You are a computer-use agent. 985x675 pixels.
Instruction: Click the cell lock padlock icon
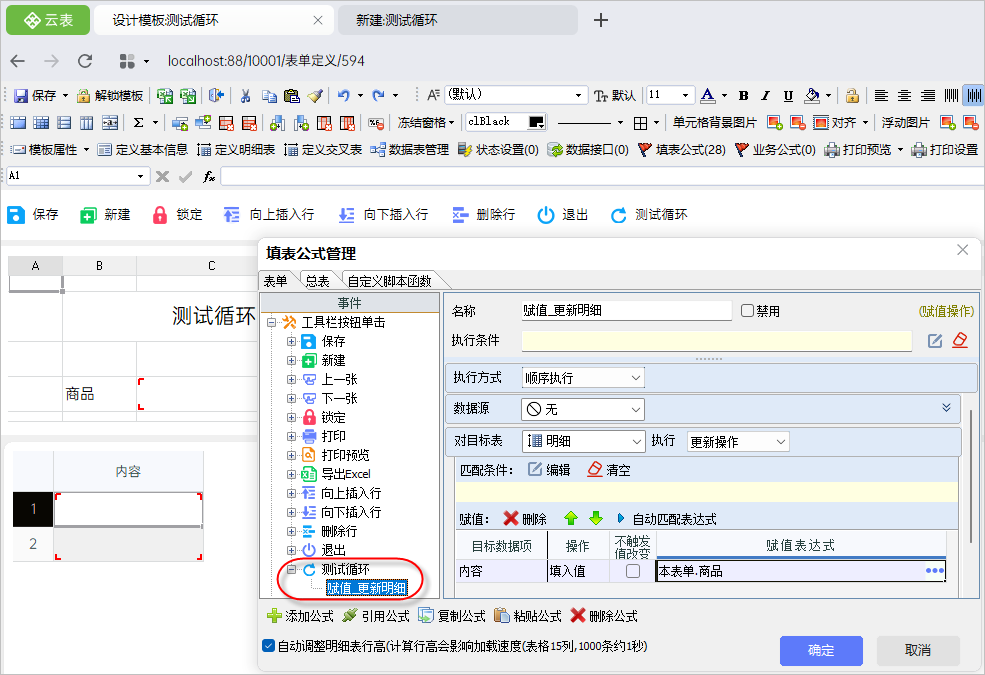[x=852, y=95]
